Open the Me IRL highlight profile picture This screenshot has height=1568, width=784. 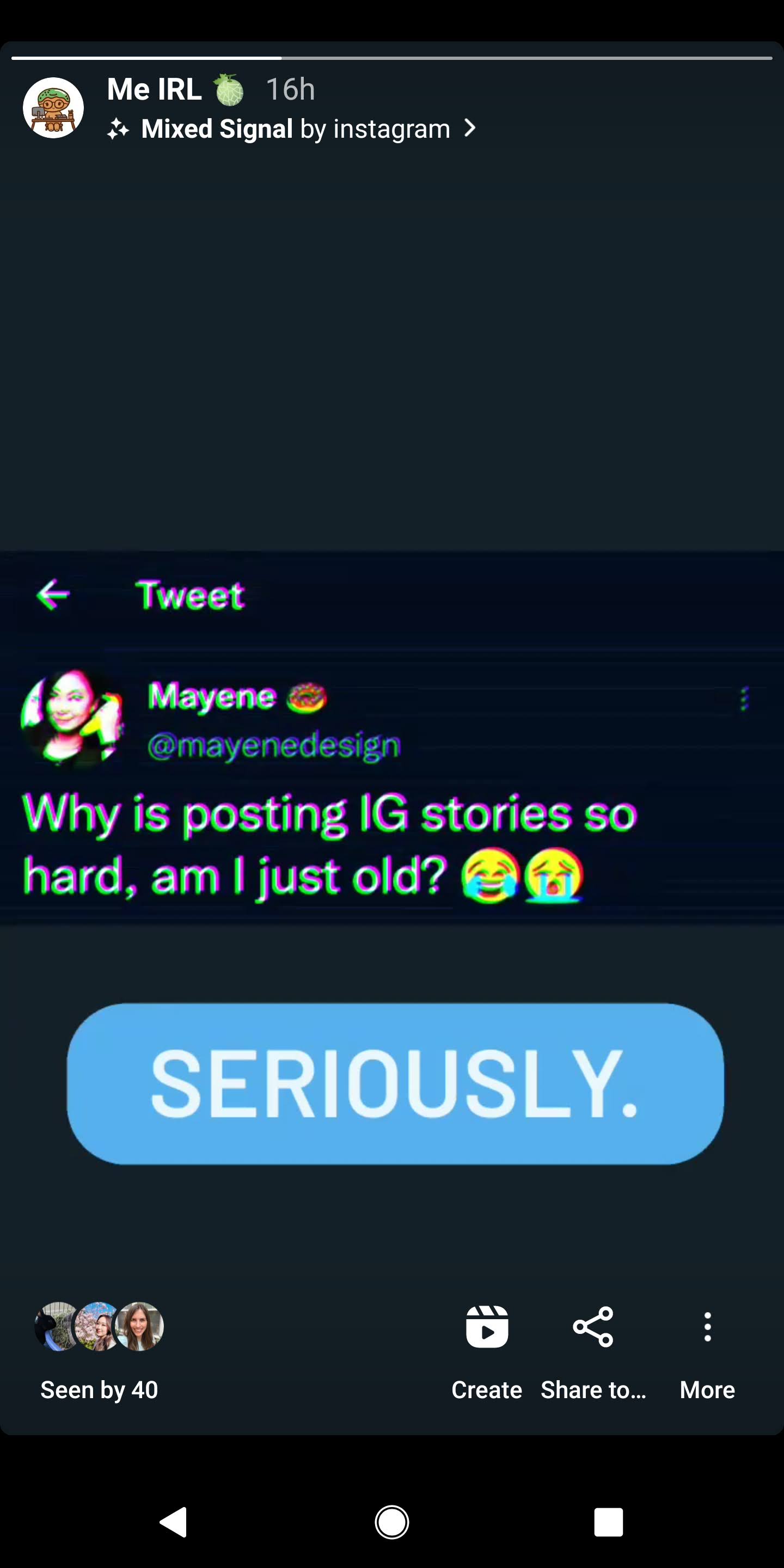click(53, 108)
